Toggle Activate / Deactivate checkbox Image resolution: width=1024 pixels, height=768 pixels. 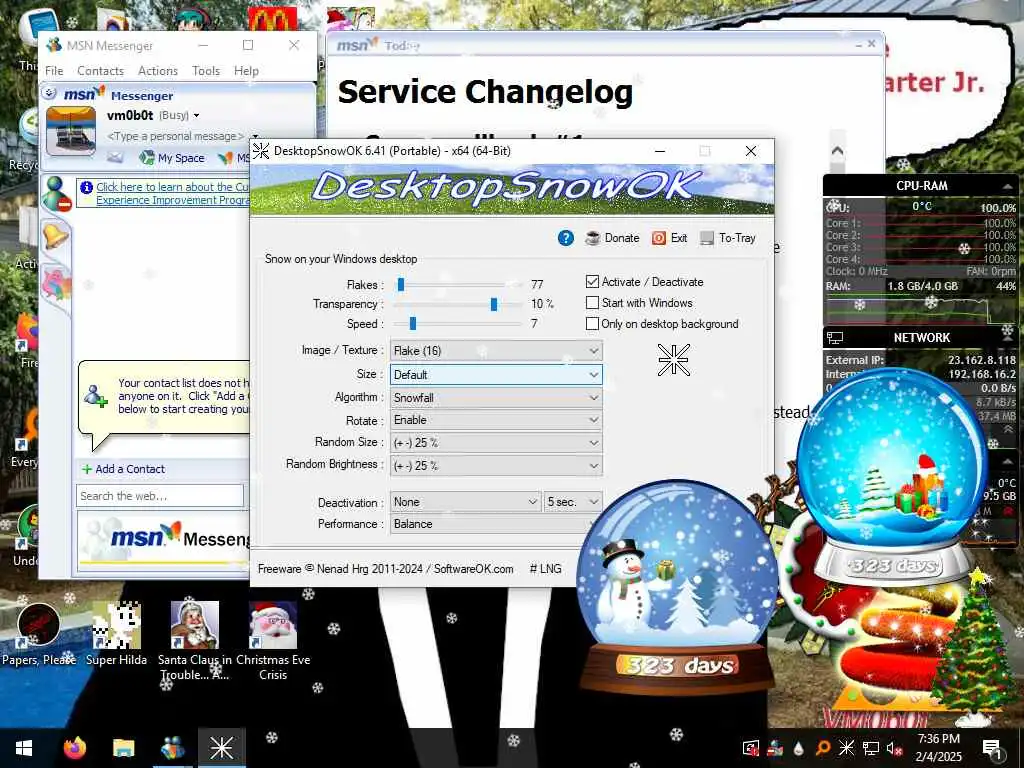592,281
